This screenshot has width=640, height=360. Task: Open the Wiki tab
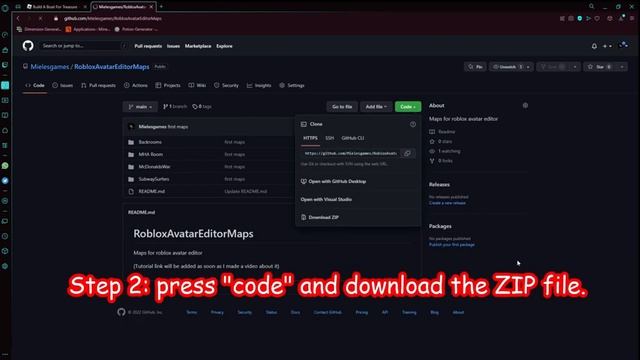click(x=197, y=85)
